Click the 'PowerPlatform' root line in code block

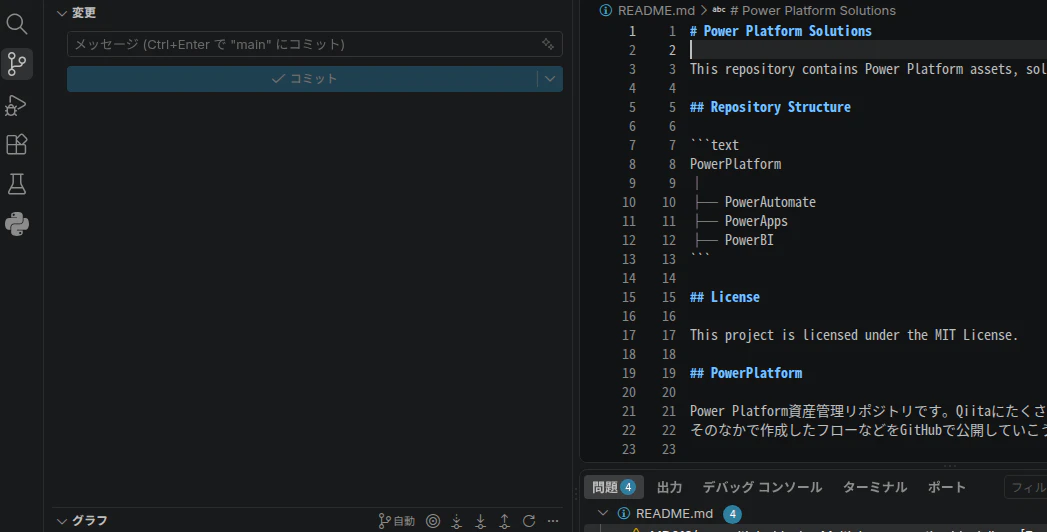click(735, 164)
